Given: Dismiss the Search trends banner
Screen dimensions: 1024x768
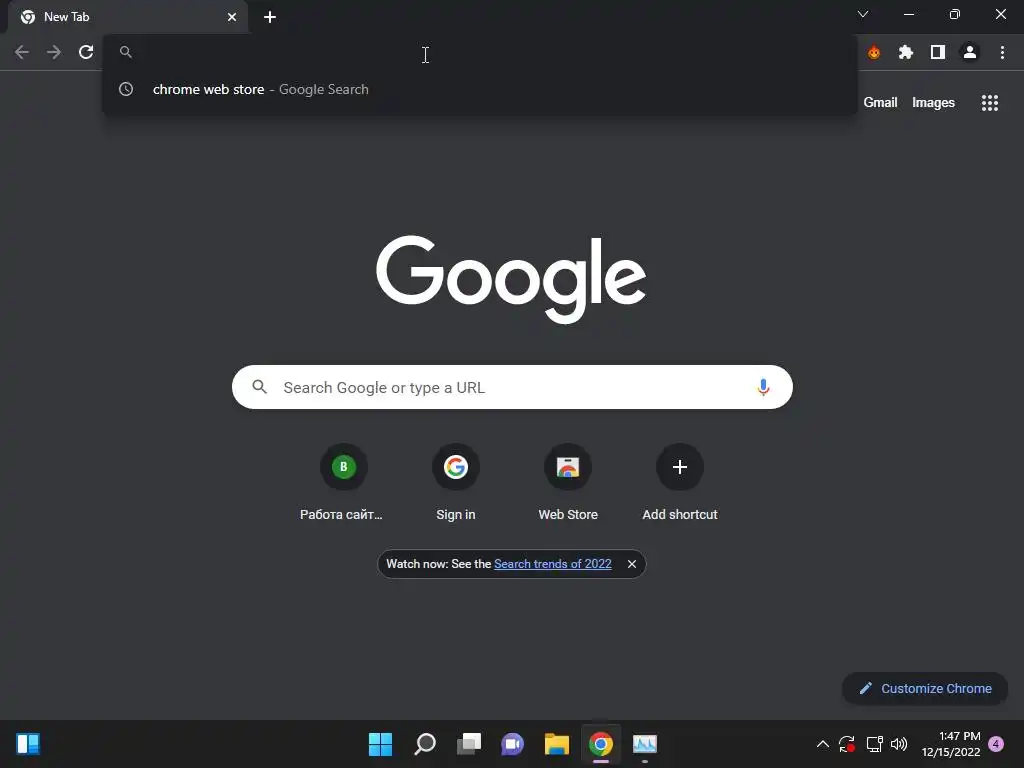Looking at the screenshot, I should [x=632, y=564].
